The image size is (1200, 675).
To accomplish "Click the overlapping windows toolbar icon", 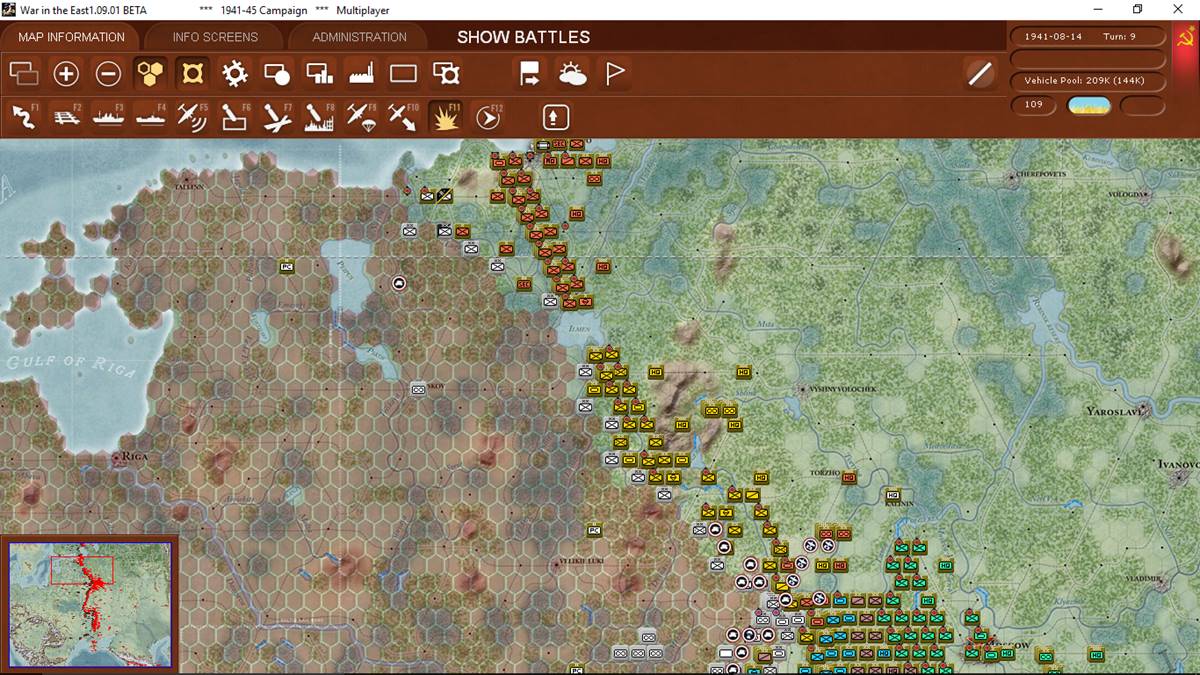I will (x=23, y=73).
